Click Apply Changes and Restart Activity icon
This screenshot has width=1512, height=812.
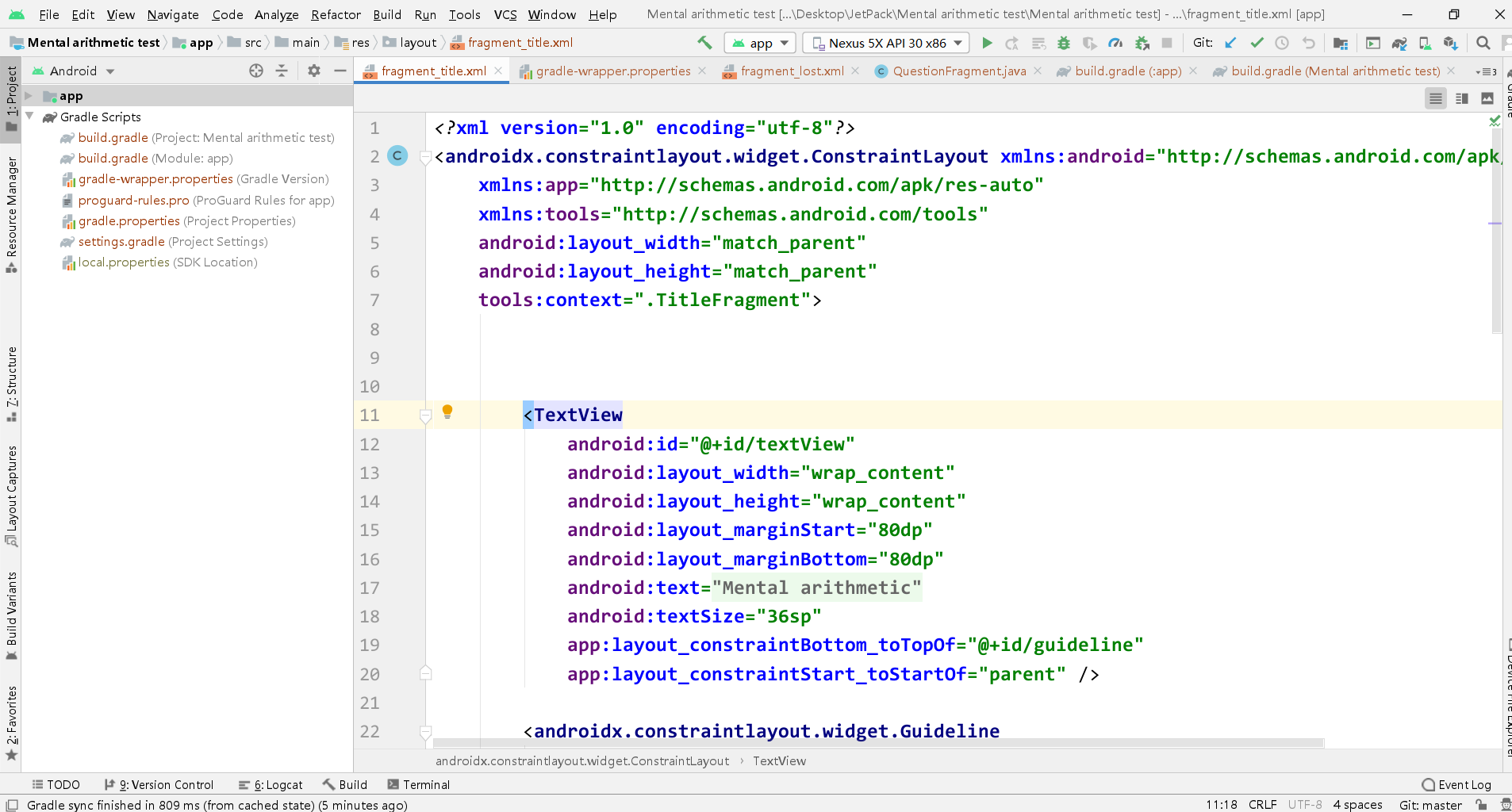(1012, 43)
